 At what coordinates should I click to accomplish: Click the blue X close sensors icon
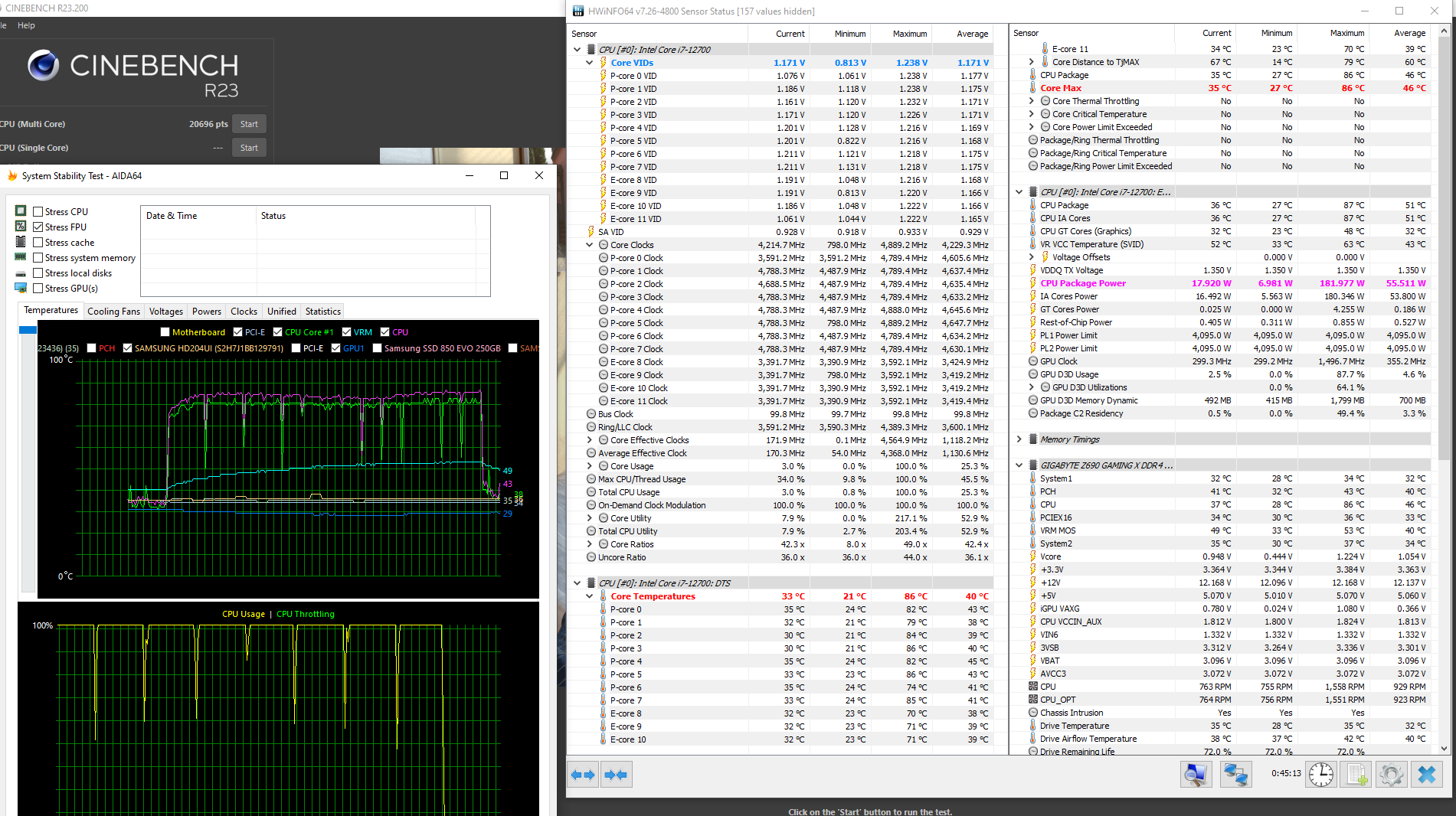point(1426,775)
